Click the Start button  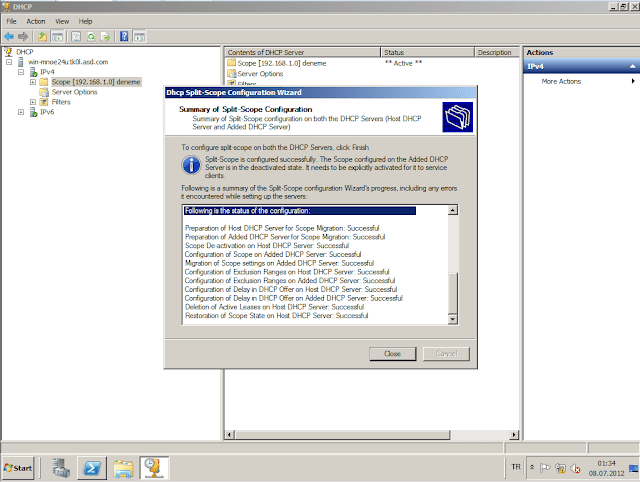[20, 468]
